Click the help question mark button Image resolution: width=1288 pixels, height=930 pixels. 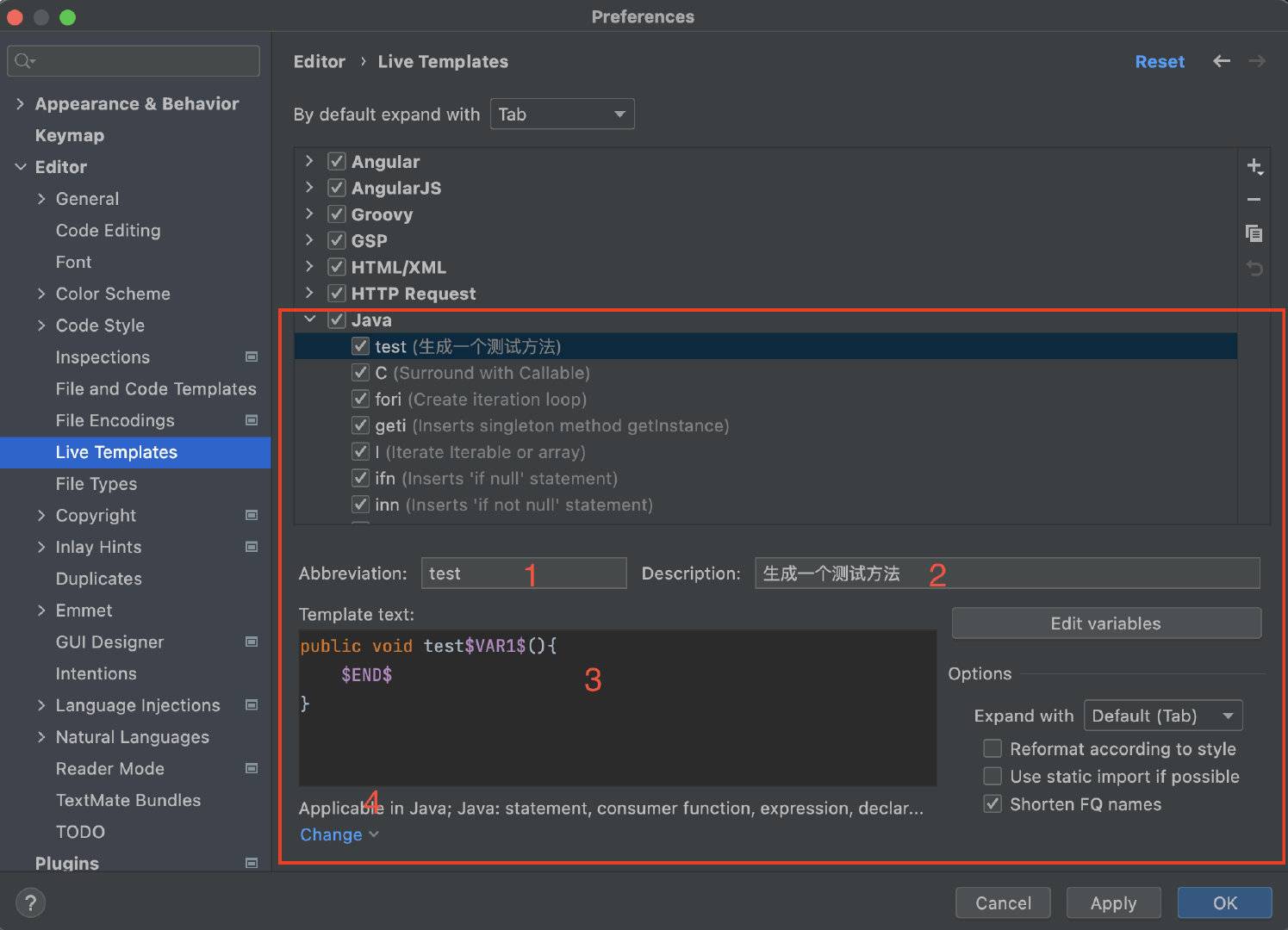[31, 903]
